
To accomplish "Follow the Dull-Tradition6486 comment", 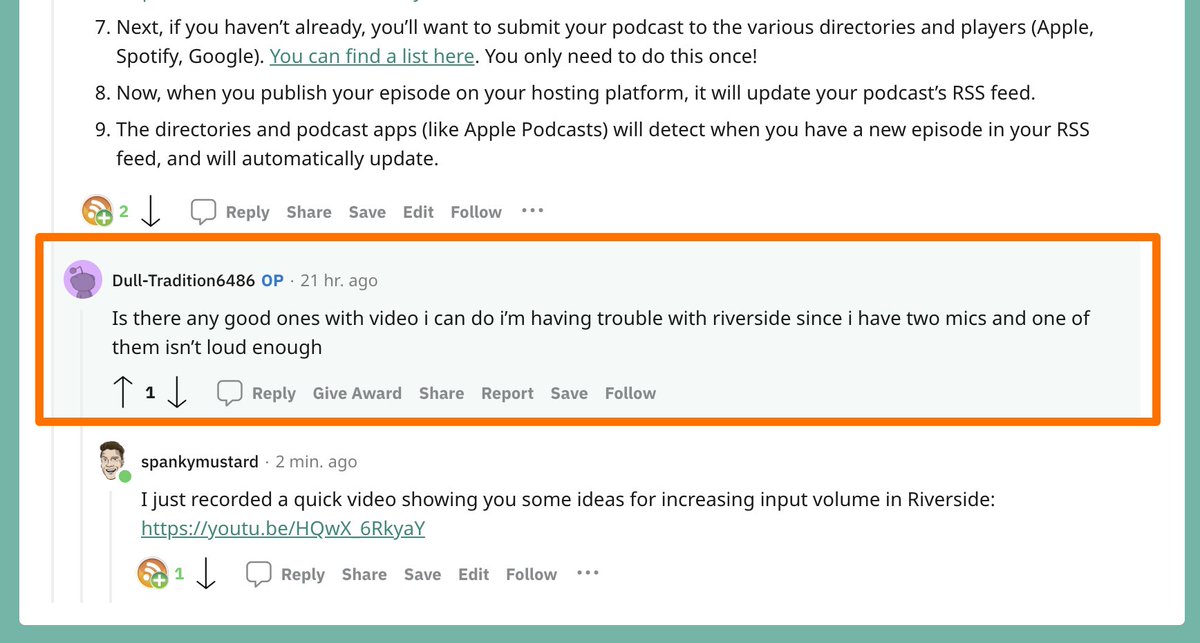I will [630, 393].
